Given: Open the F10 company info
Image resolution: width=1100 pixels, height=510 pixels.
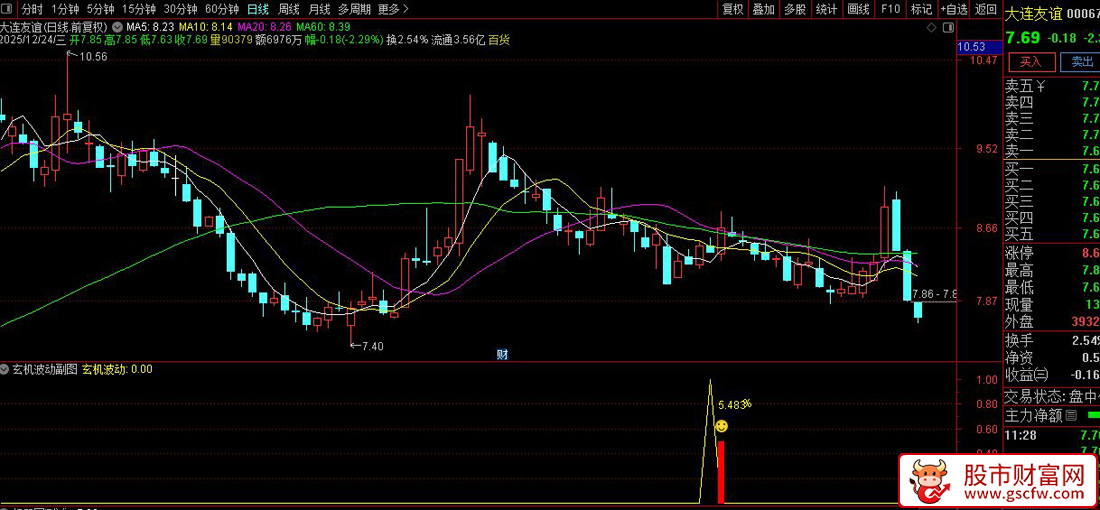Looking at the screenshot, I should click(x=890, y=9).
